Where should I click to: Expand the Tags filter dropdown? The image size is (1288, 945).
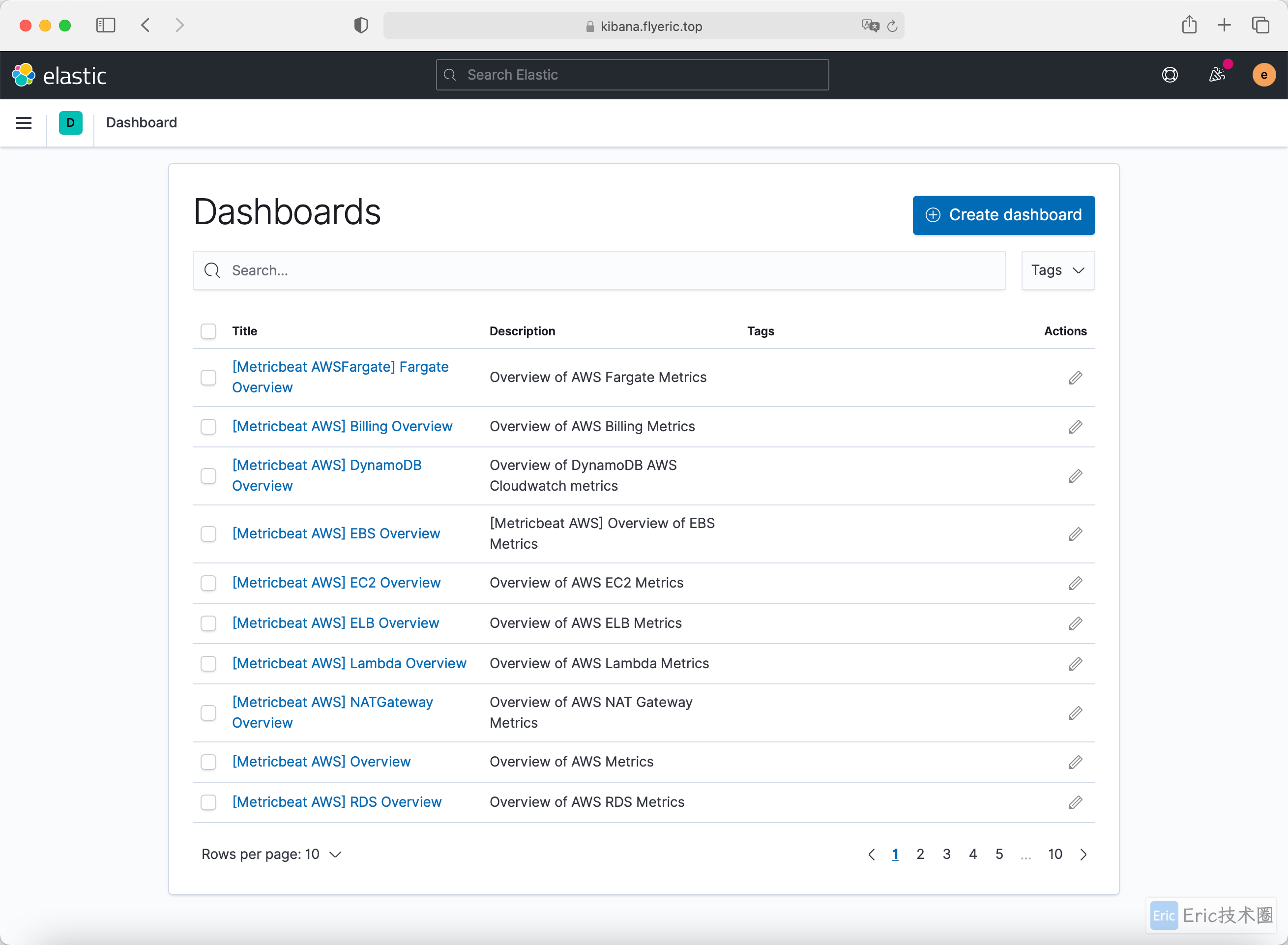point(1057,270)
